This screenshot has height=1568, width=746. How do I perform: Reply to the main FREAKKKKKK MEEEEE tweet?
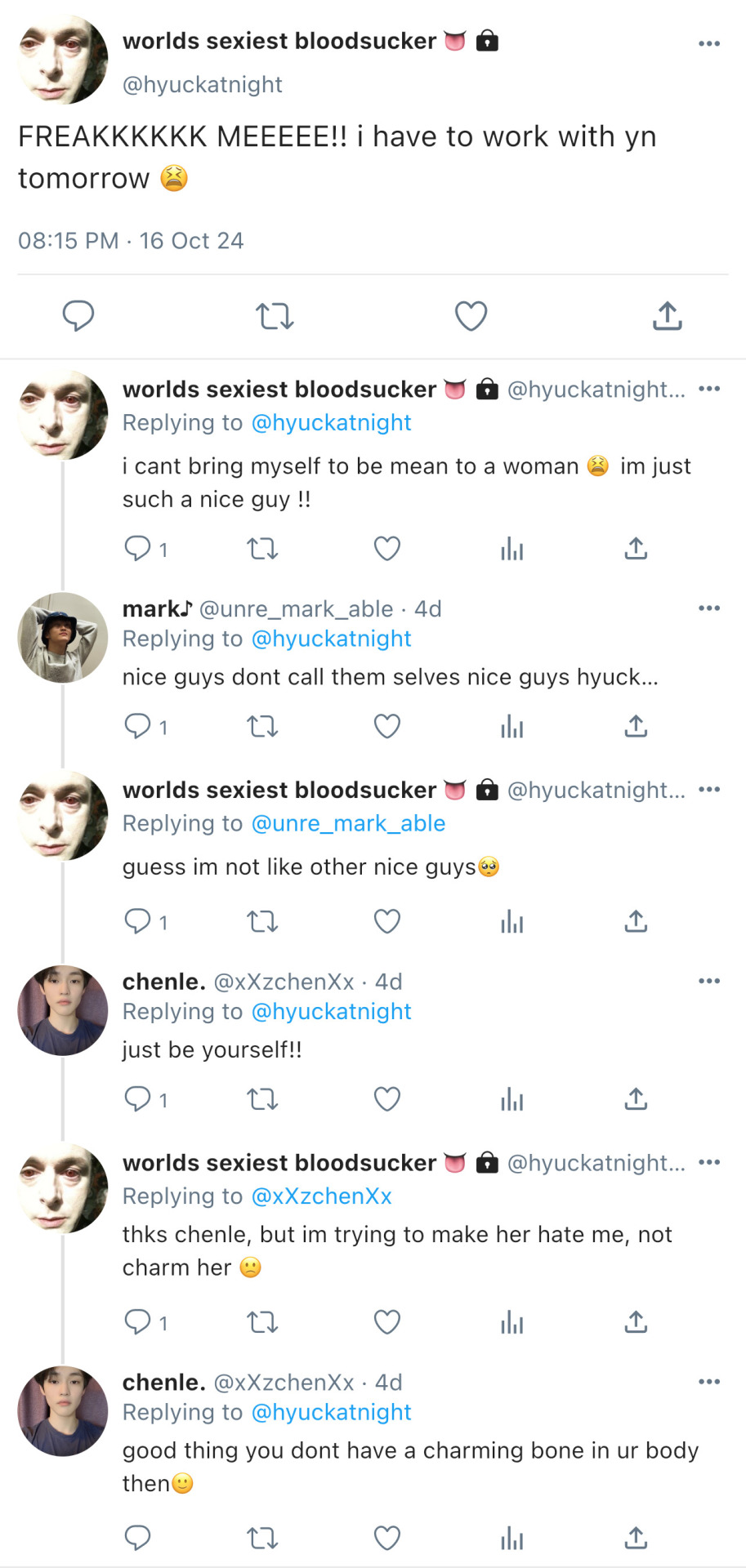tap(78, 316)
